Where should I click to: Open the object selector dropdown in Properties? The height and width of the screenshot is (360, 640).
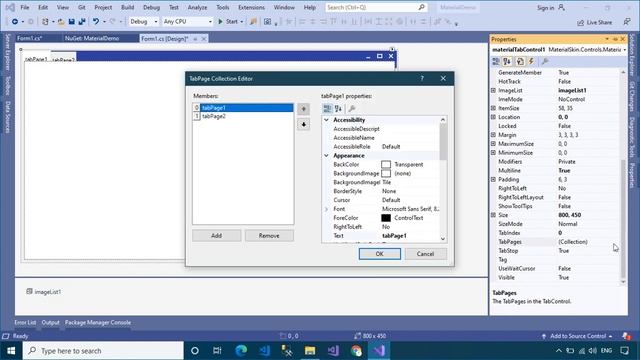(624, 50)
